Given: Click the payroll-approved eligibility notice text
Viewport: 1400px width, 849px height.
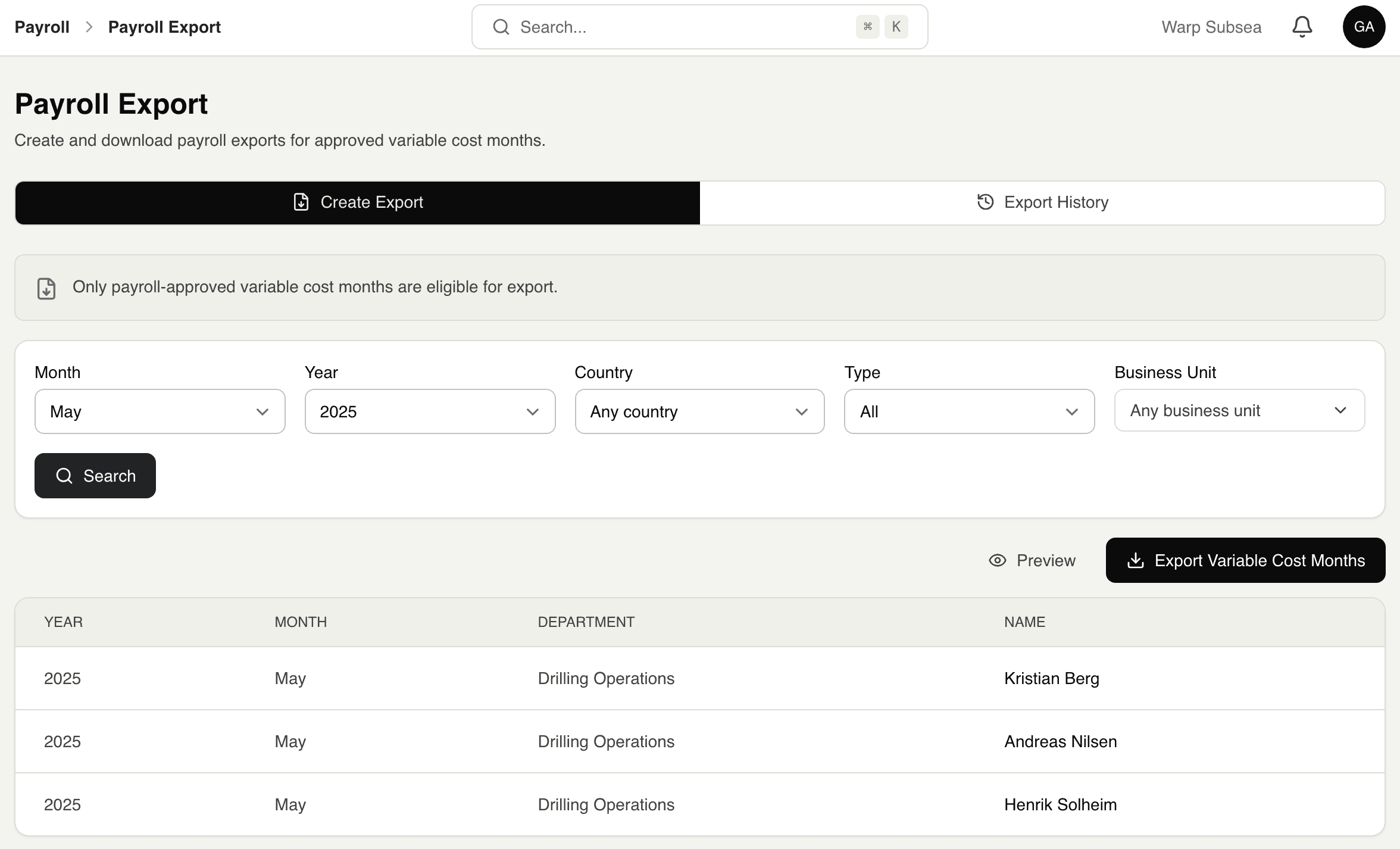Looking at the screenshot, I should click(315, 287).
